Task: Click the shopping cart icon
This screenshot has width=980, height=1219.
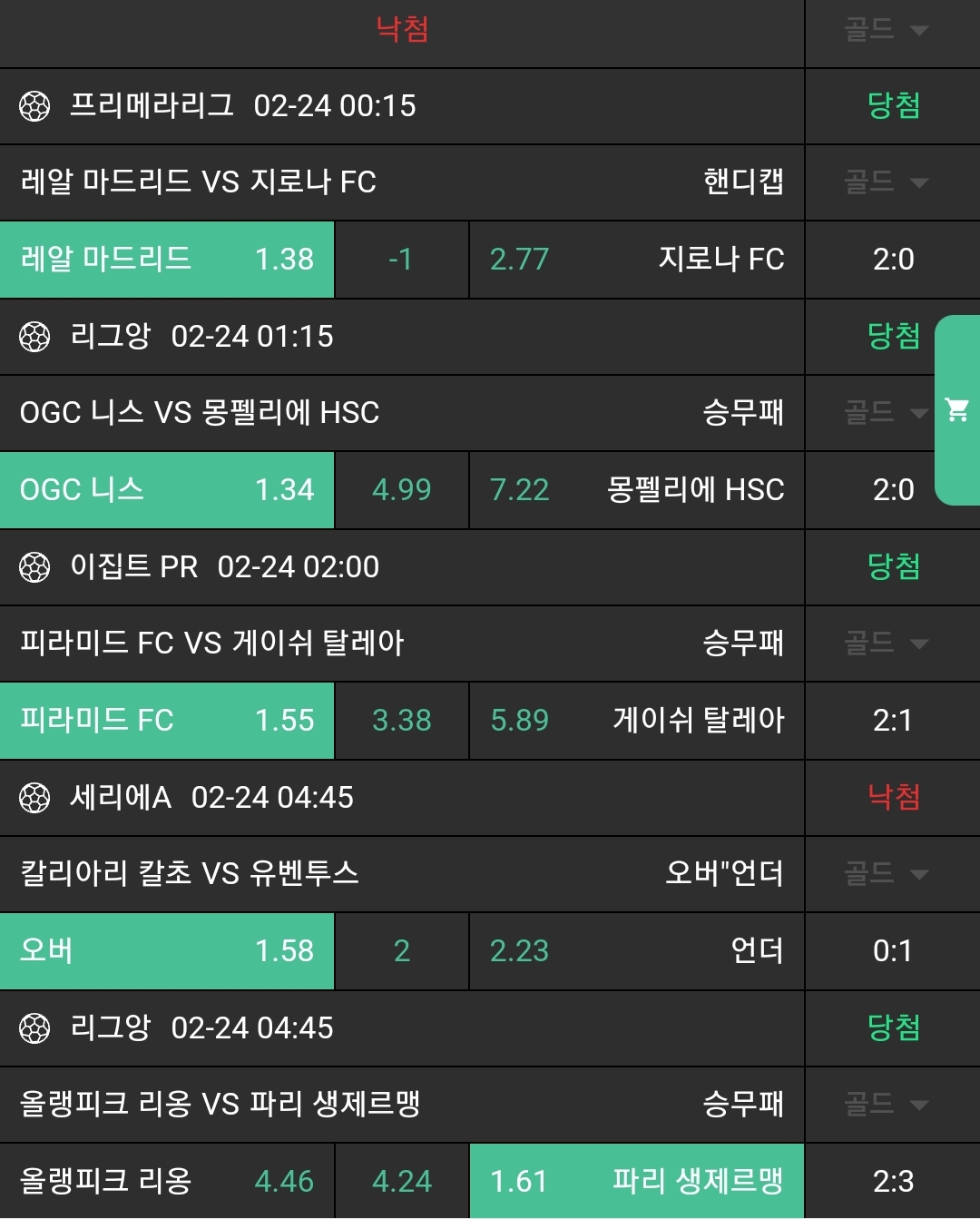Action: pyautogui.click(x=957, y=409)
